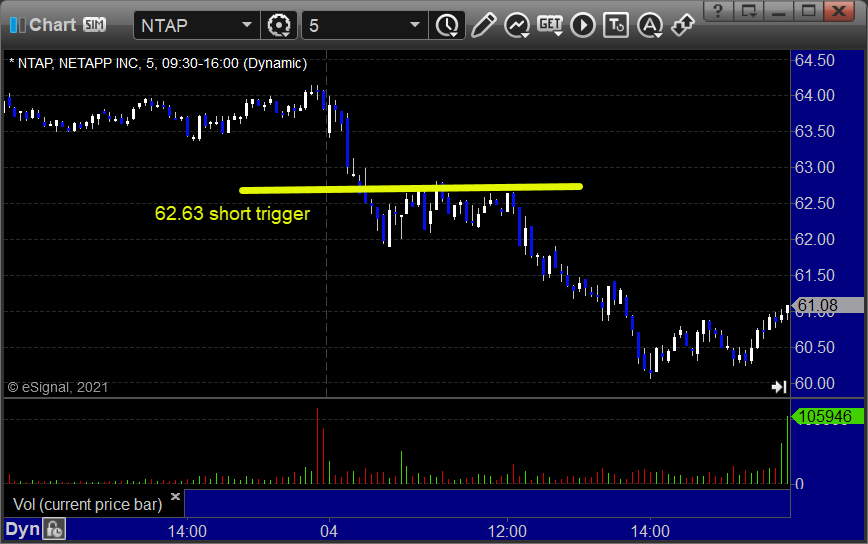This screenshot has width=868, height=544.
Task: Click the SIM mode badge
Action: [x=95, y=25]
